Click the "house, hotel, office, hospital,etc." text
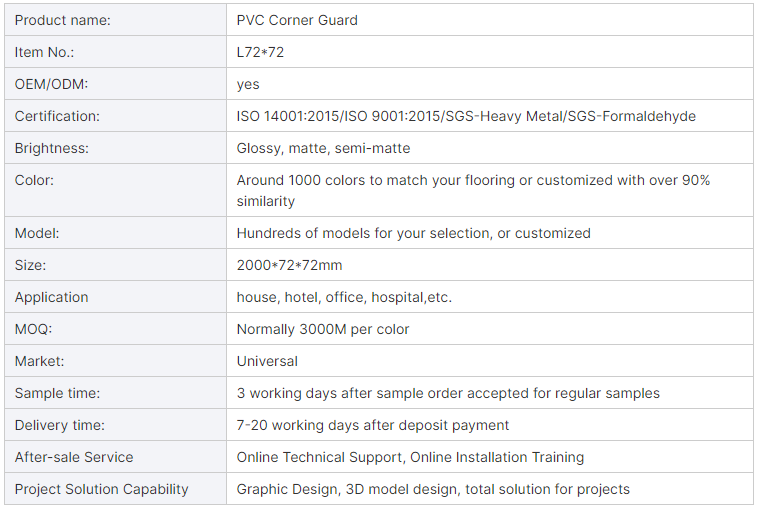This screenshot has width=761, height=510. (x=351, y=297)
